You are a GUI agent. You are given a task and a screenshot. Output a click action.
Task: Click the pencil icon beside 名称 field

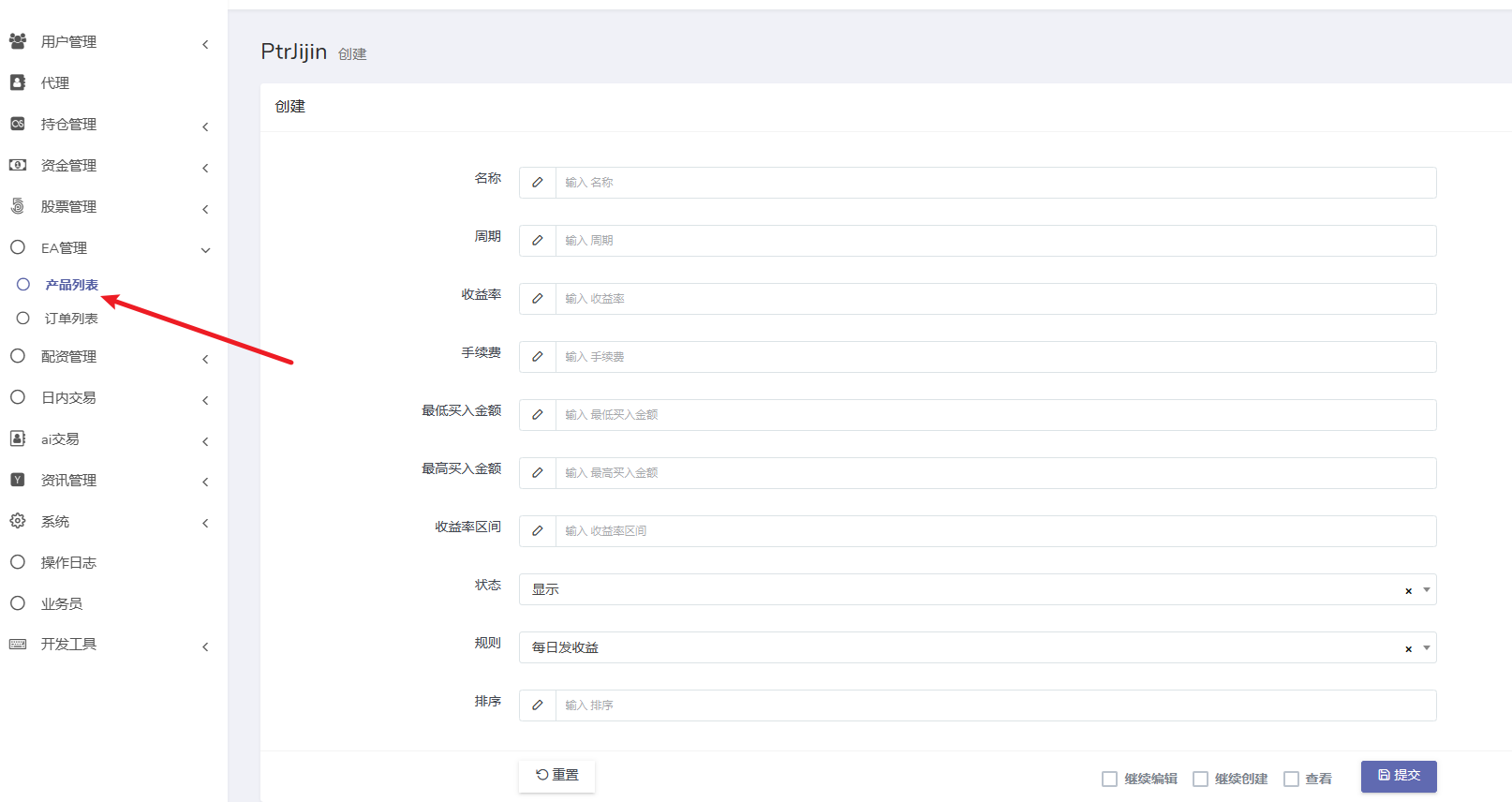pyautogui.click(x=538, y=183)
